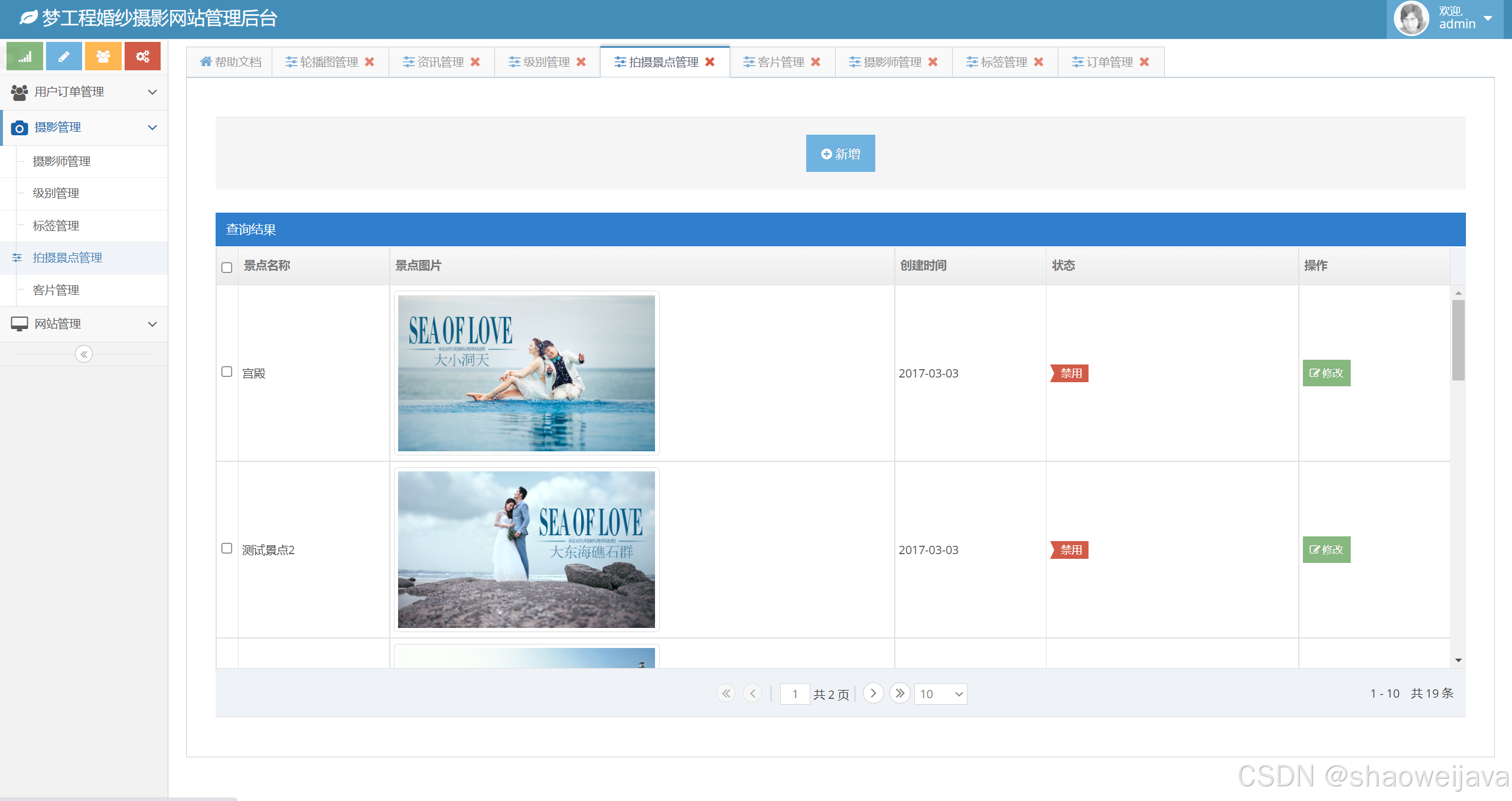
Task: Close the 订单管理 tab using X icon
Action: (1145, 62)
